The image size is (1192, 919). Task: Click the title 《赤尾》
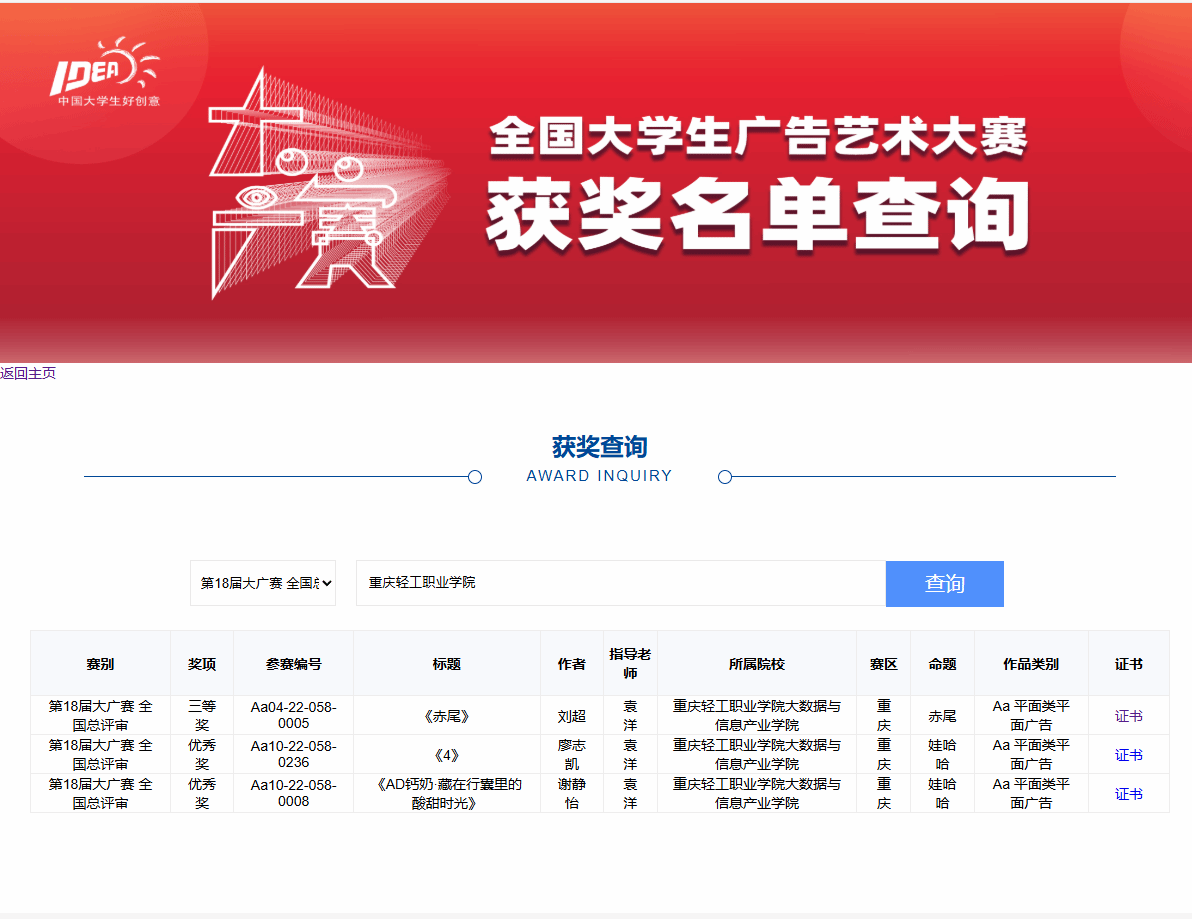coord(447,716)
